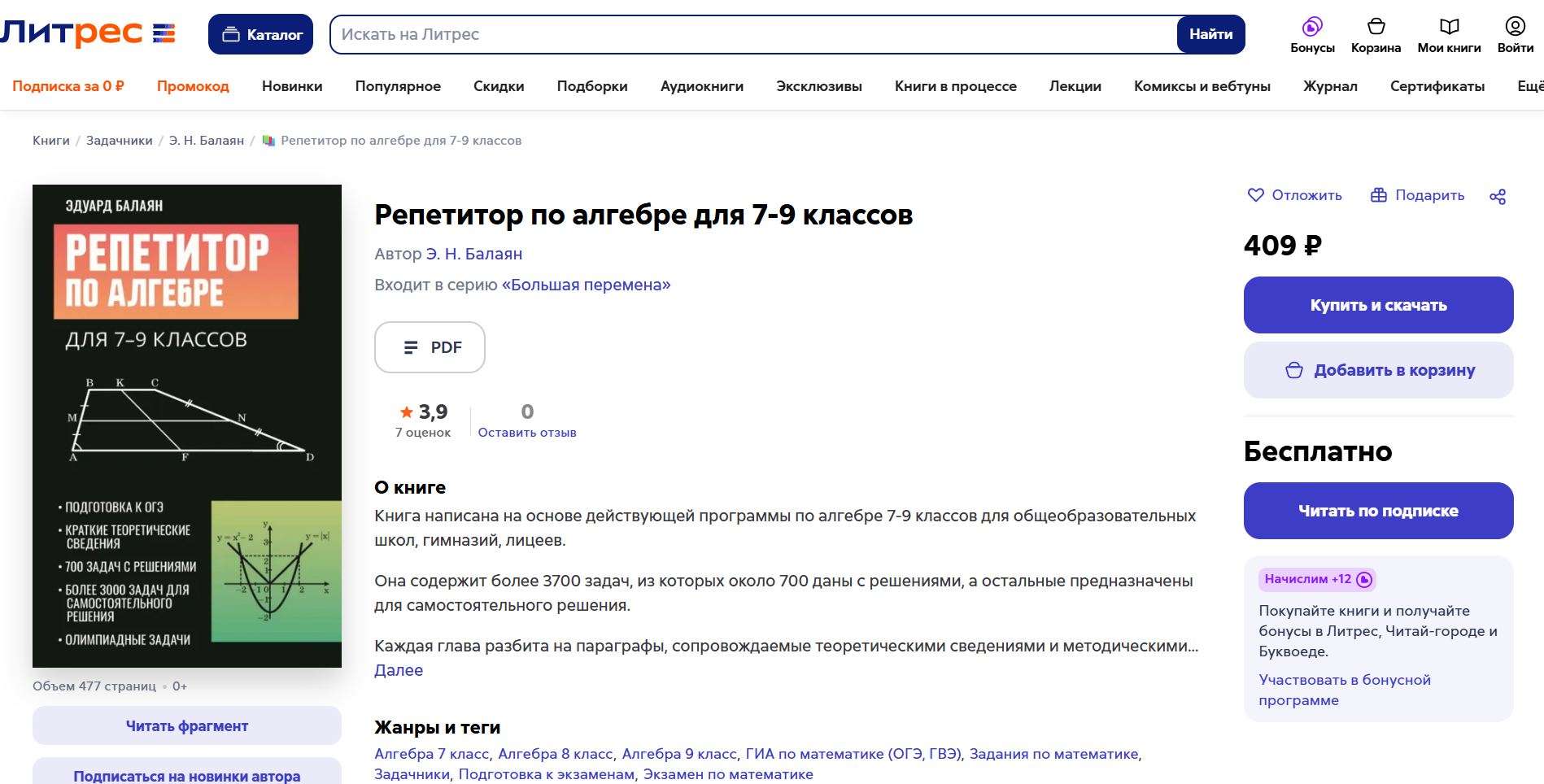The width and height of the screenshot is (1544, 784).
Task: Click Книги breadcrumb link
Action: coord(51,141)
